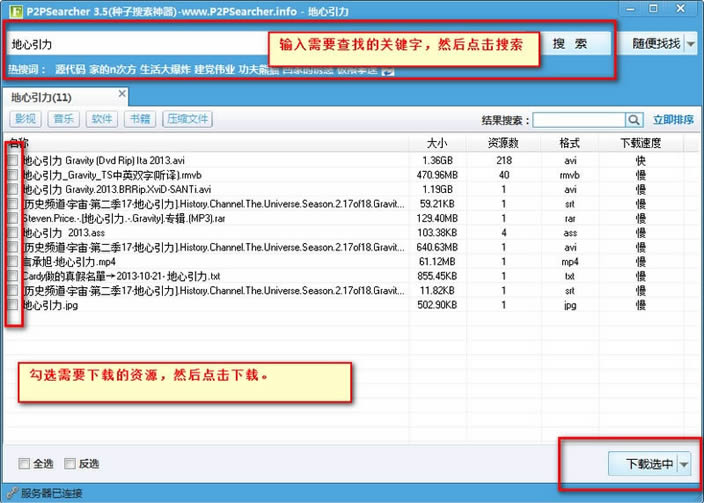Check the box for Gravity.2013.BRRip.XviD-SANTi.avi
The height and width of the screenshot is (503, 704).
click(13, 189)
